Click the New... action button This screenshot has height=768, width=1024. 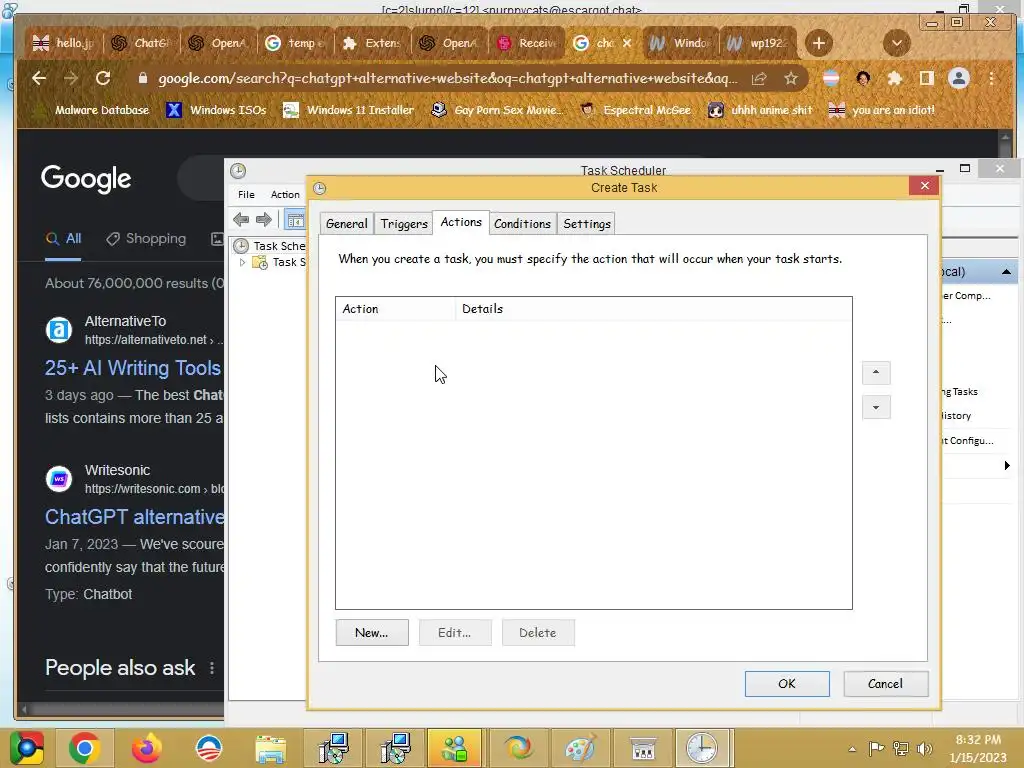[372, 633]
